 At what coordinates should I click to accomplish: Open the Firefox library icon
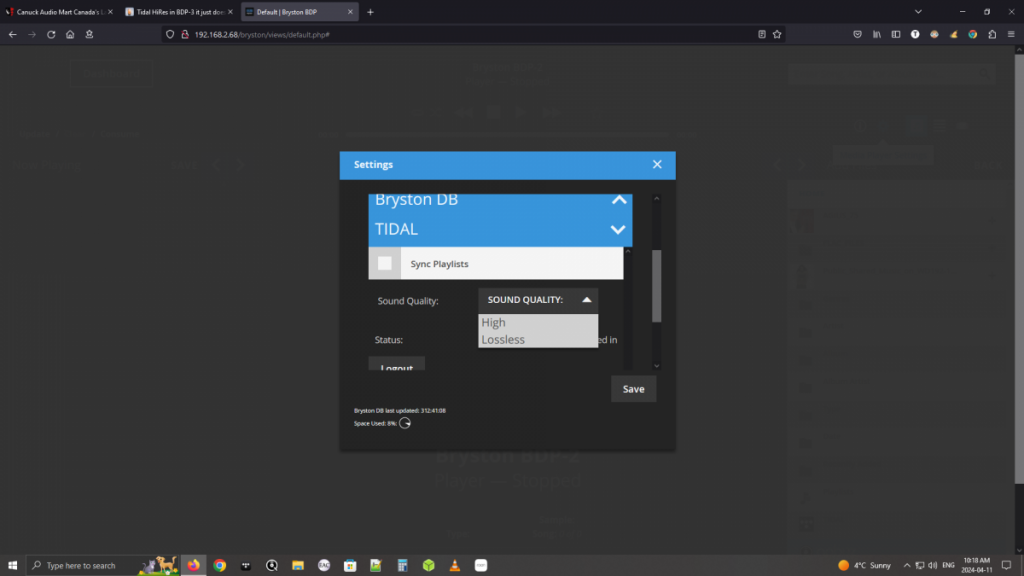876,35
